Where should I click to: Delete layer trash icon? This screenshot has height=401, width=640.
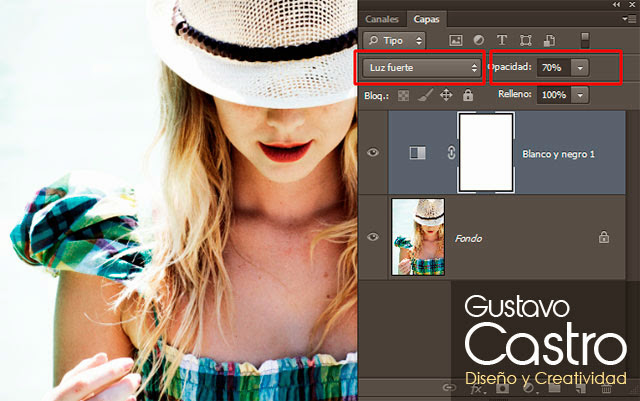pyautogui.click(x=607, y=389)
